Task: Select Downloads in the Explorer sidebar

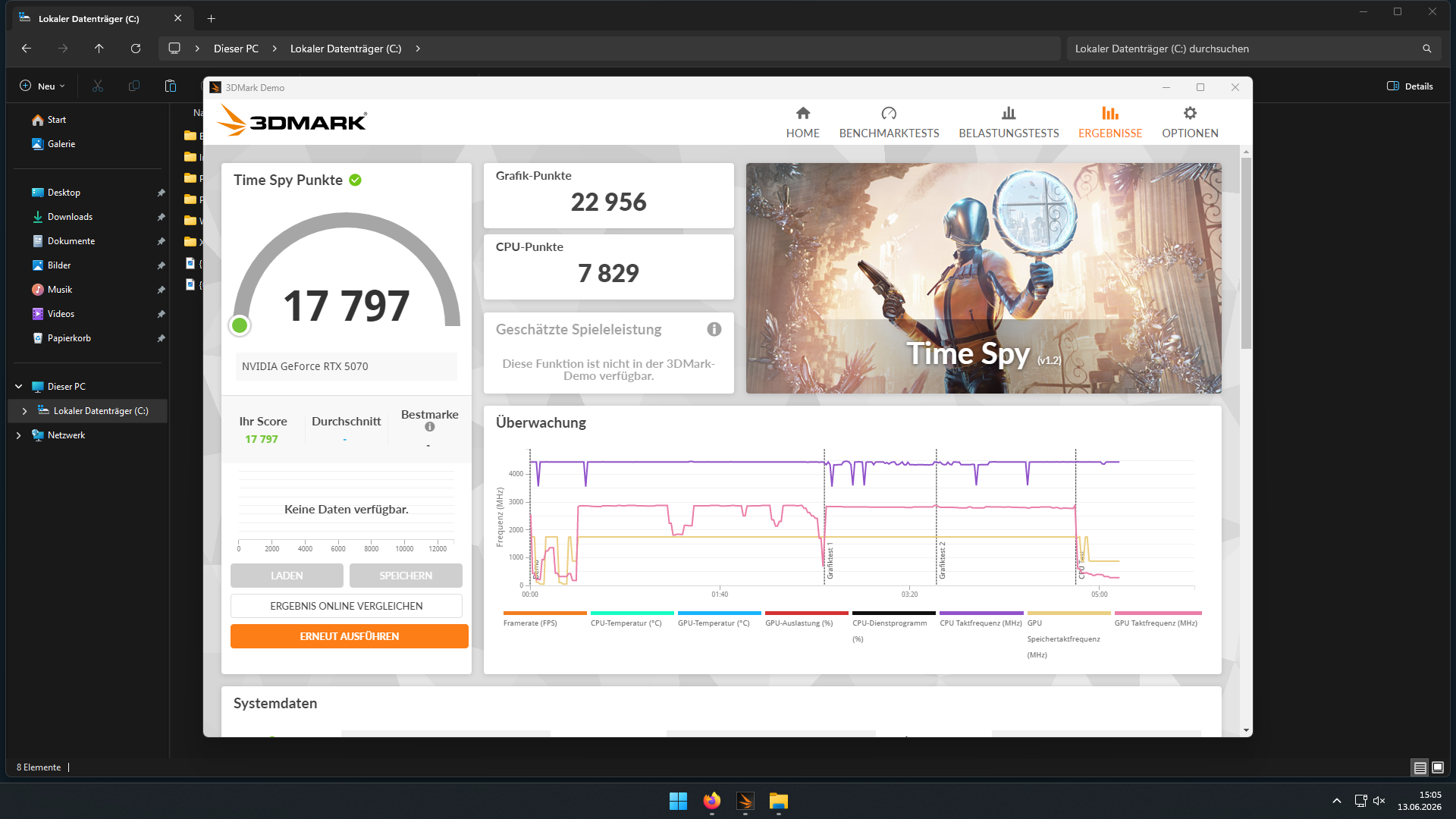Action: (70, 217)
